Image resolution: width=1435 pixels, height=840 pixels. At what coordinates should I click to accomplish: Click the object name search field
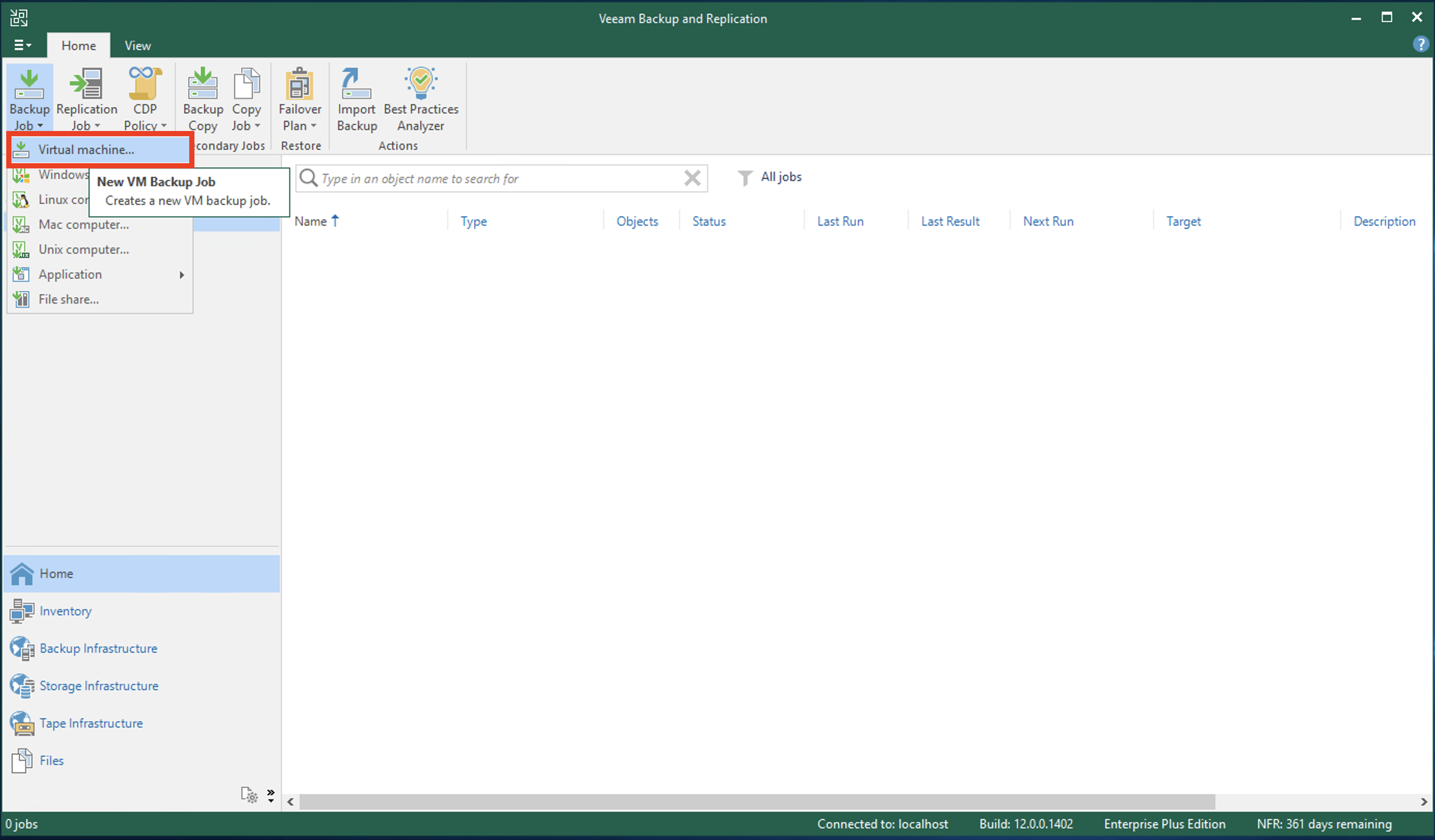tap(501, 179)
